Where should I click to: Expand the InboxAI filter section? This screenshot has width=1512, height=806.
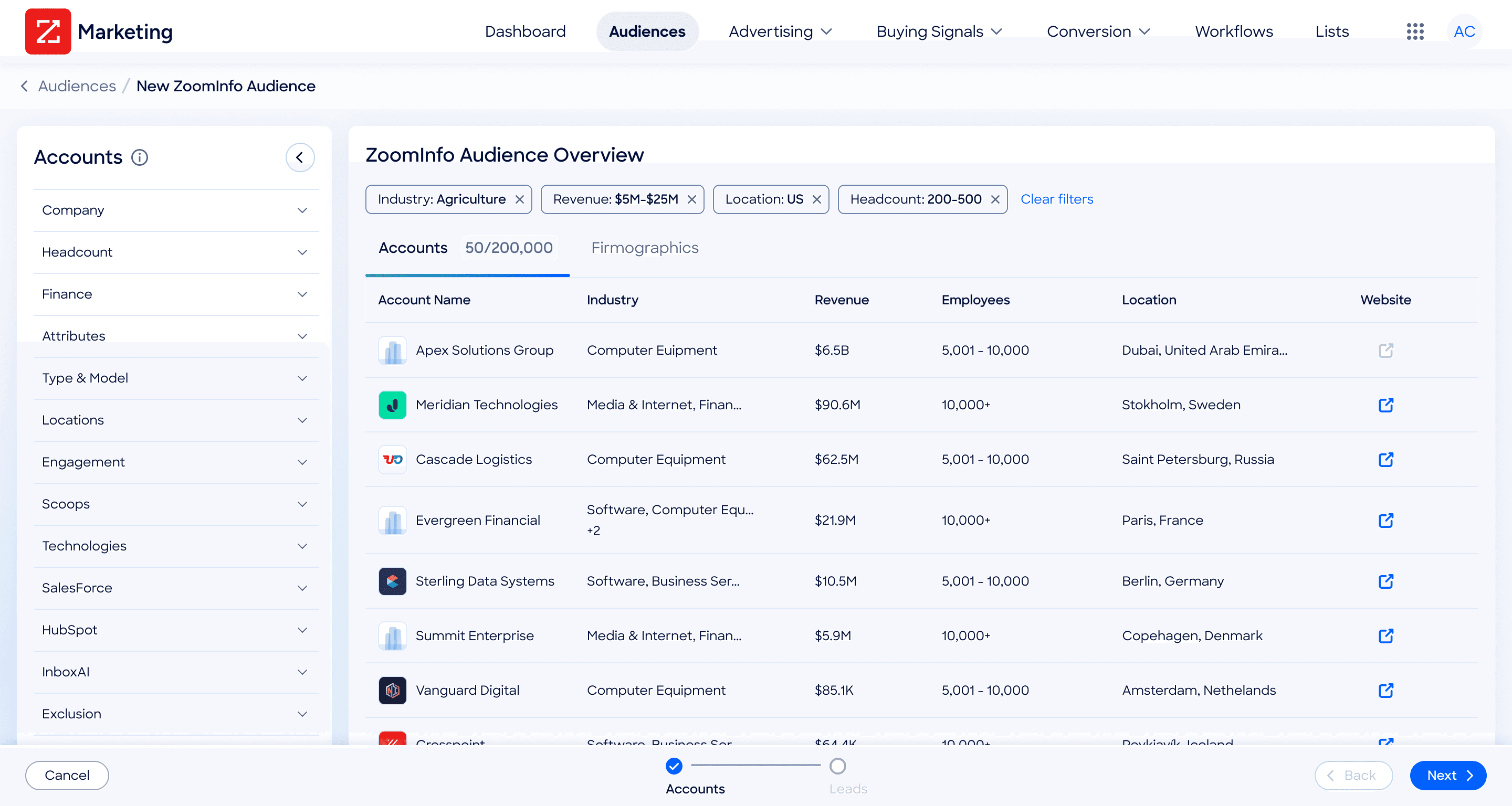click(176, 672)
